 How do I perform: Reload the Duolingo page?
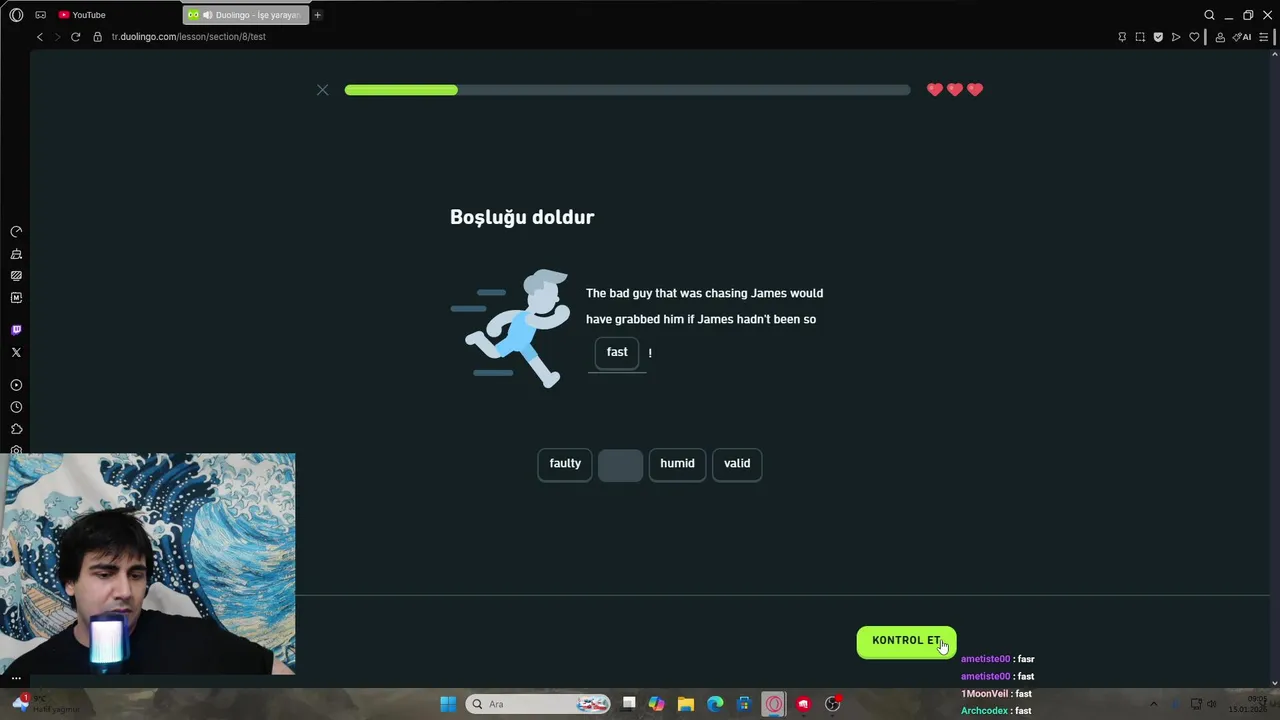[75, 37]
